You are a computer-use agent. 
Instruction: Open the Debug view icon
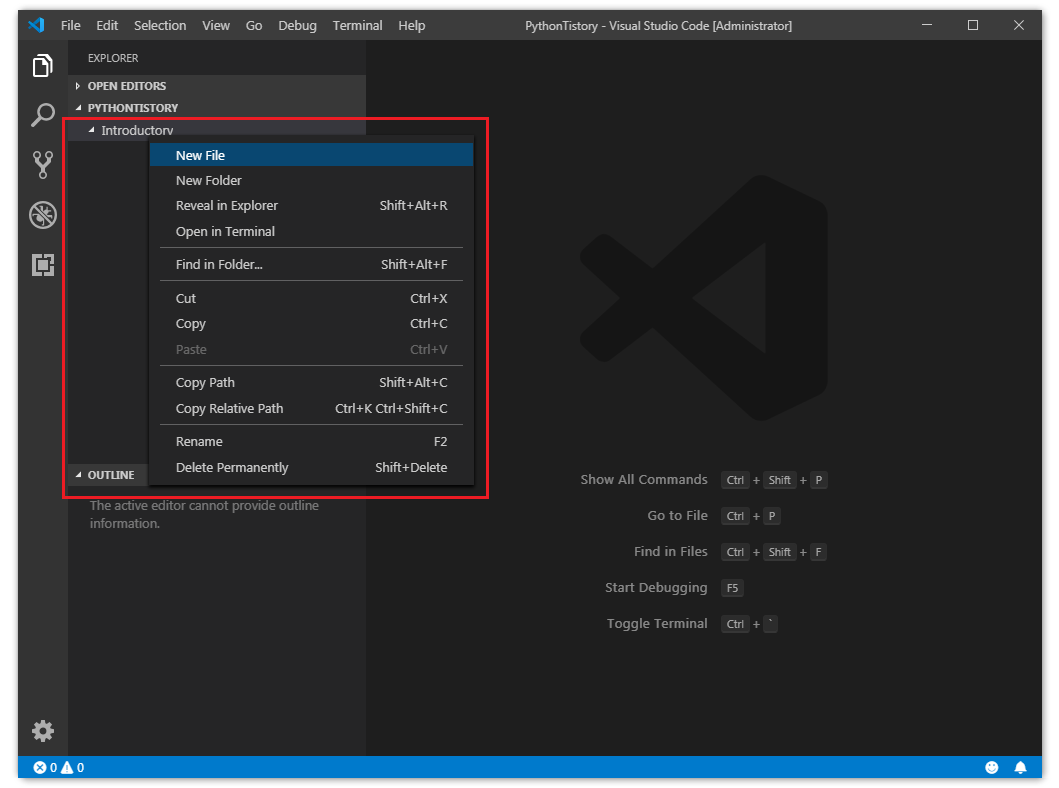(x=43, y=215)
